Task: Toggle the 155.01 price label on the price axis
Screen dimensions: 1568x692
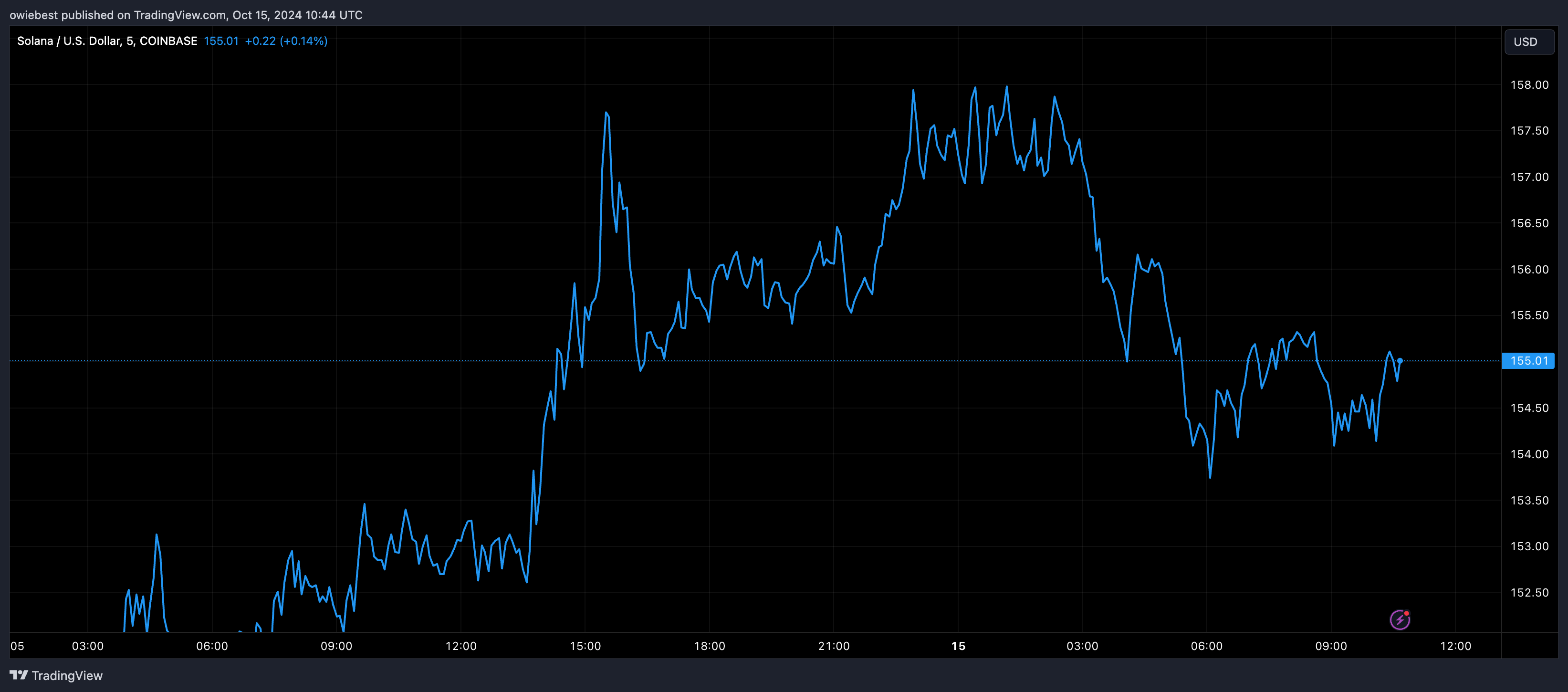Action: pos(1529,360)
